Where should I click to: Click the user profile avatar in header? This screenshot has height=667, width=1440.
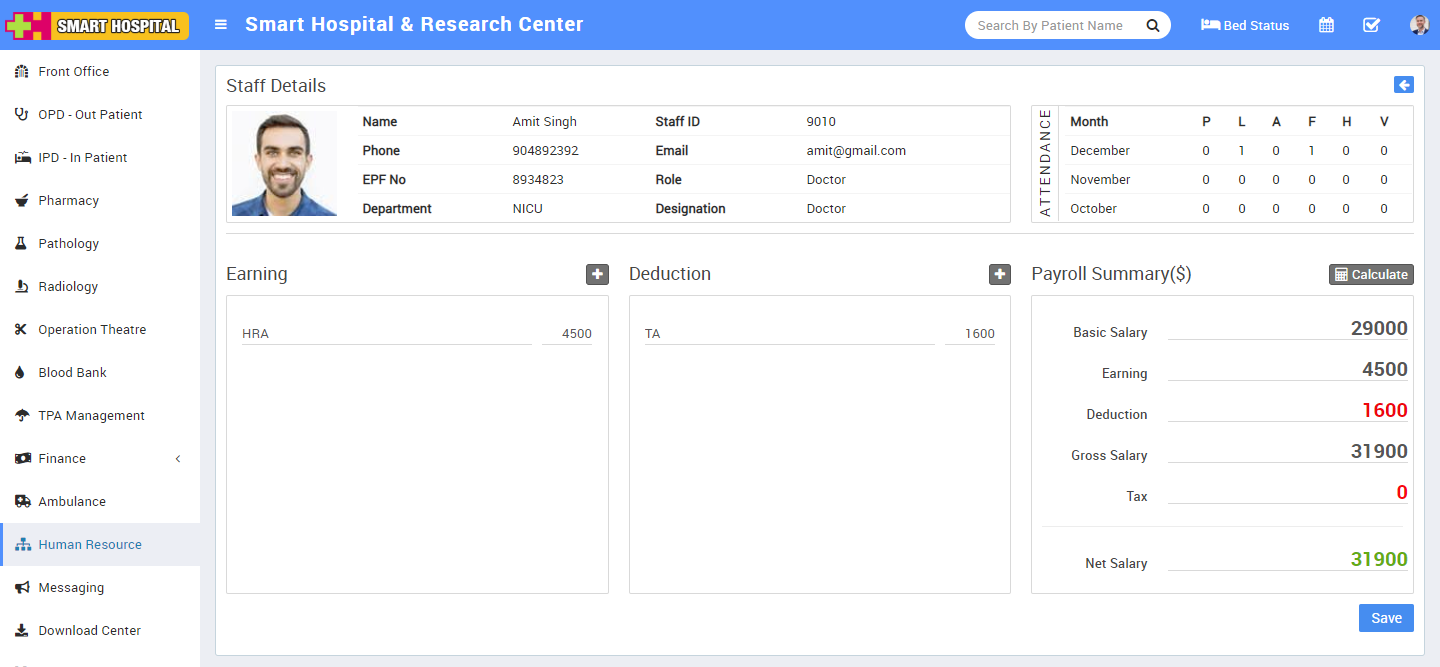click(1419, 25)
